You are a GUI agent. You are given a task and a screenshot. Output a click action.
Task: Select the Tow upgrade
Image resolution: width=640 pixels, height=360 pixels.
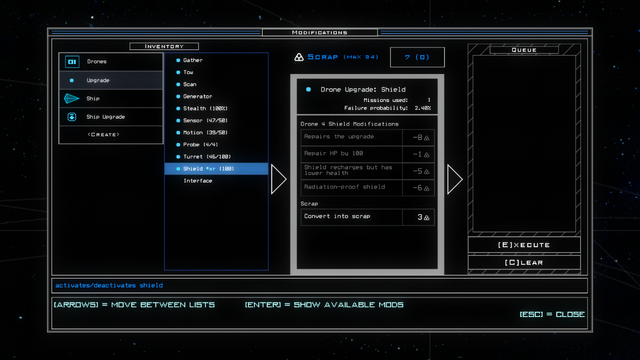point(216,72)
